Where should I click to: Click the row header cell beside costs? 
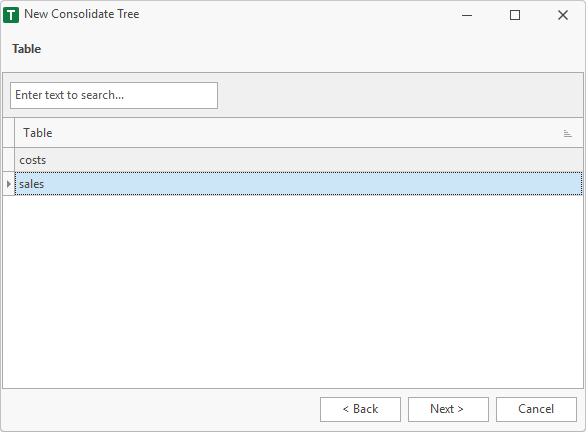(x=9, y=160)
